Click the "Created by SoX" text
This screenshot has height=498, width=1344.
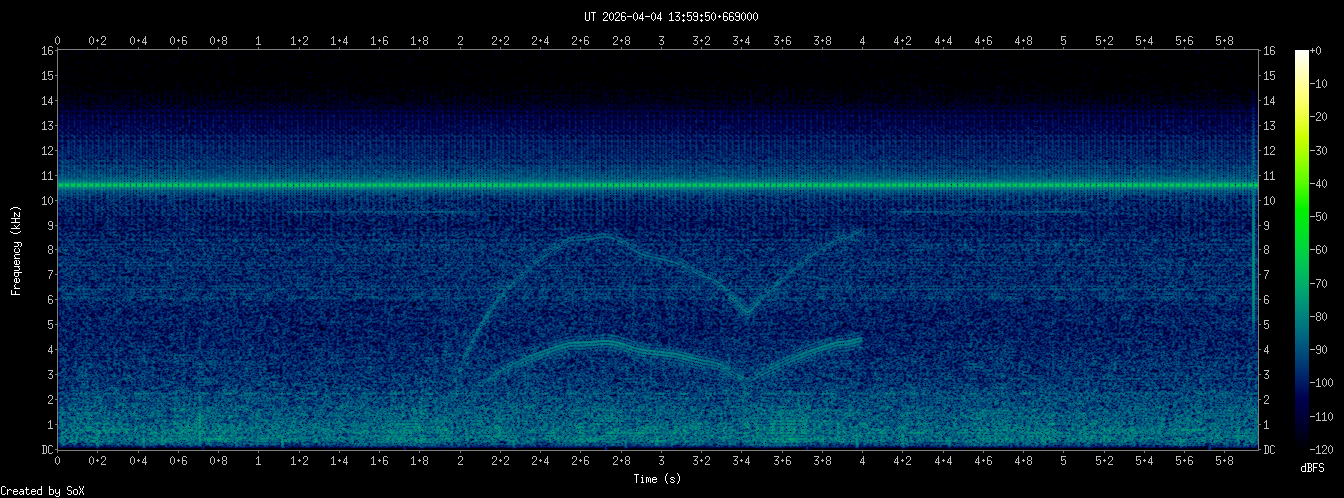click(42, 490)
